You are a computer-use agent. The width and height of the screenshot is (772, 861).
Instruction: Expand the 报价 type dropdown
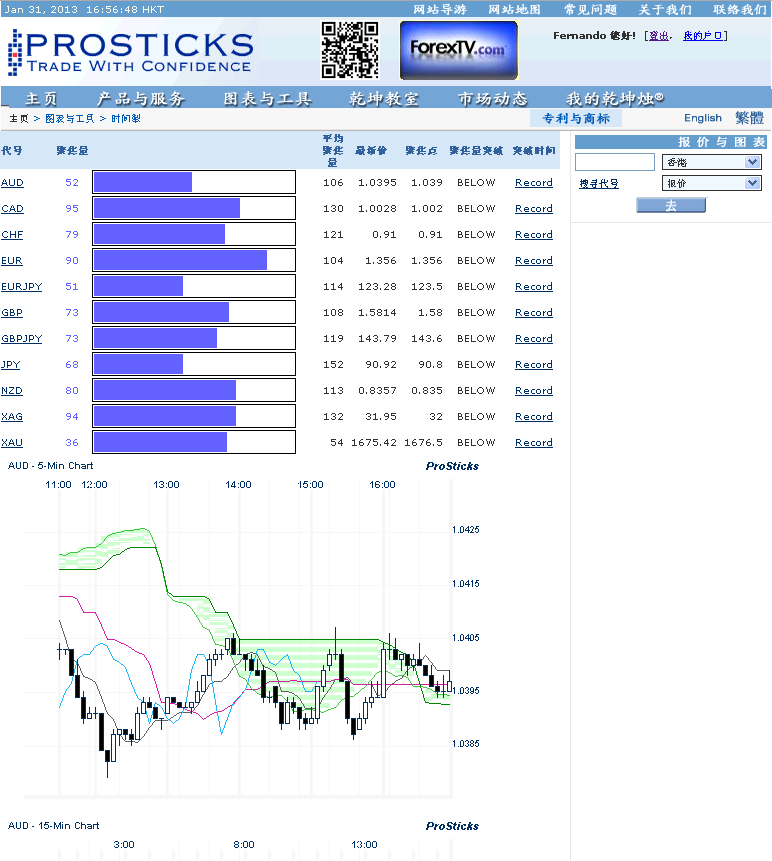(x=711, y=183)
